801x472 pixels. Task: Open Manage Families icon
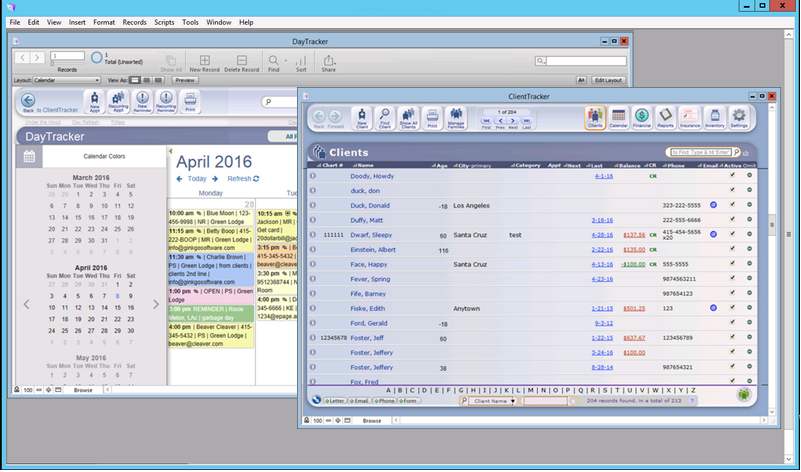tap(456, 118)
